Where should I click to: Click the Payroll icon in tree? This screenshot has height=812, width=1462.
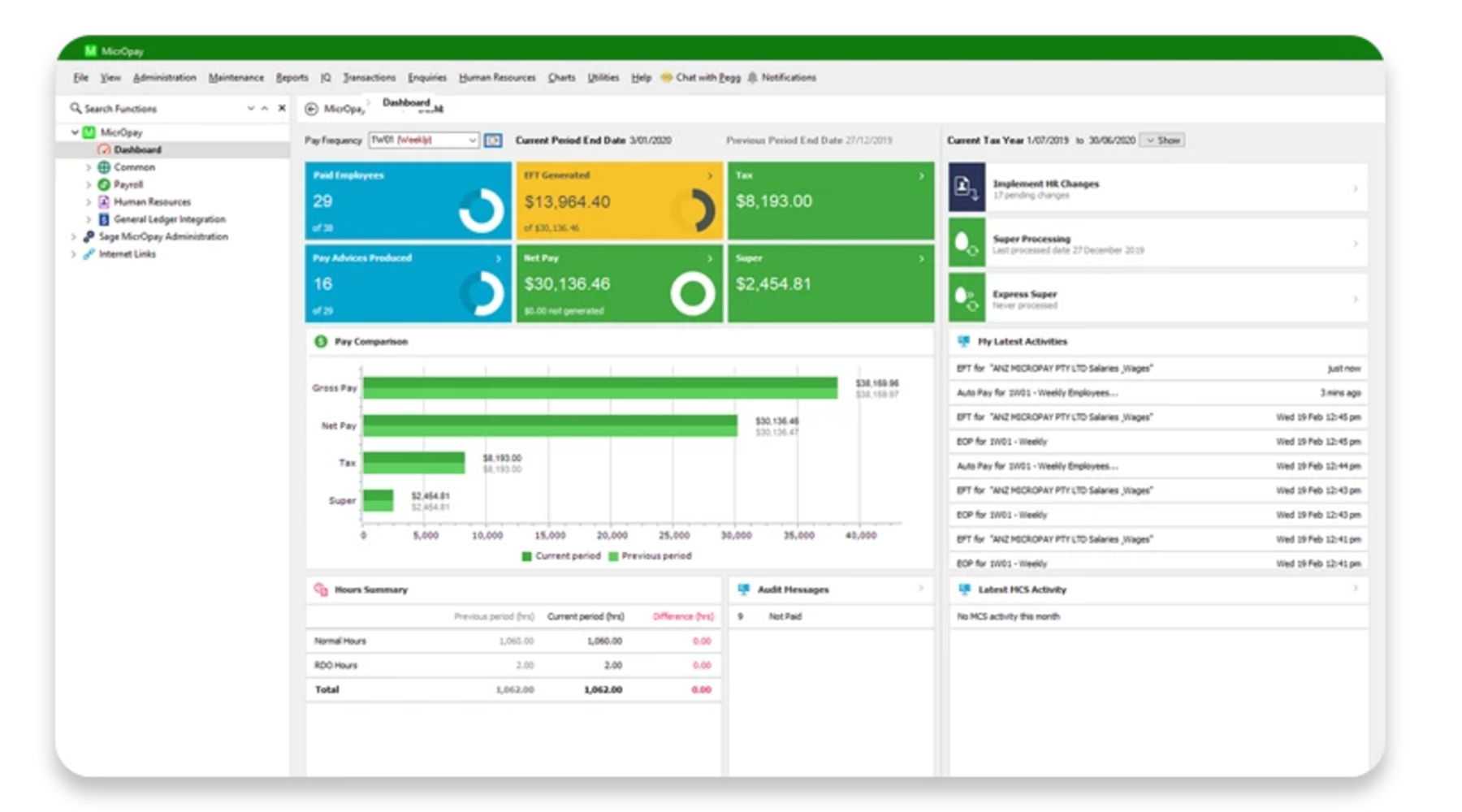point(104,184)
